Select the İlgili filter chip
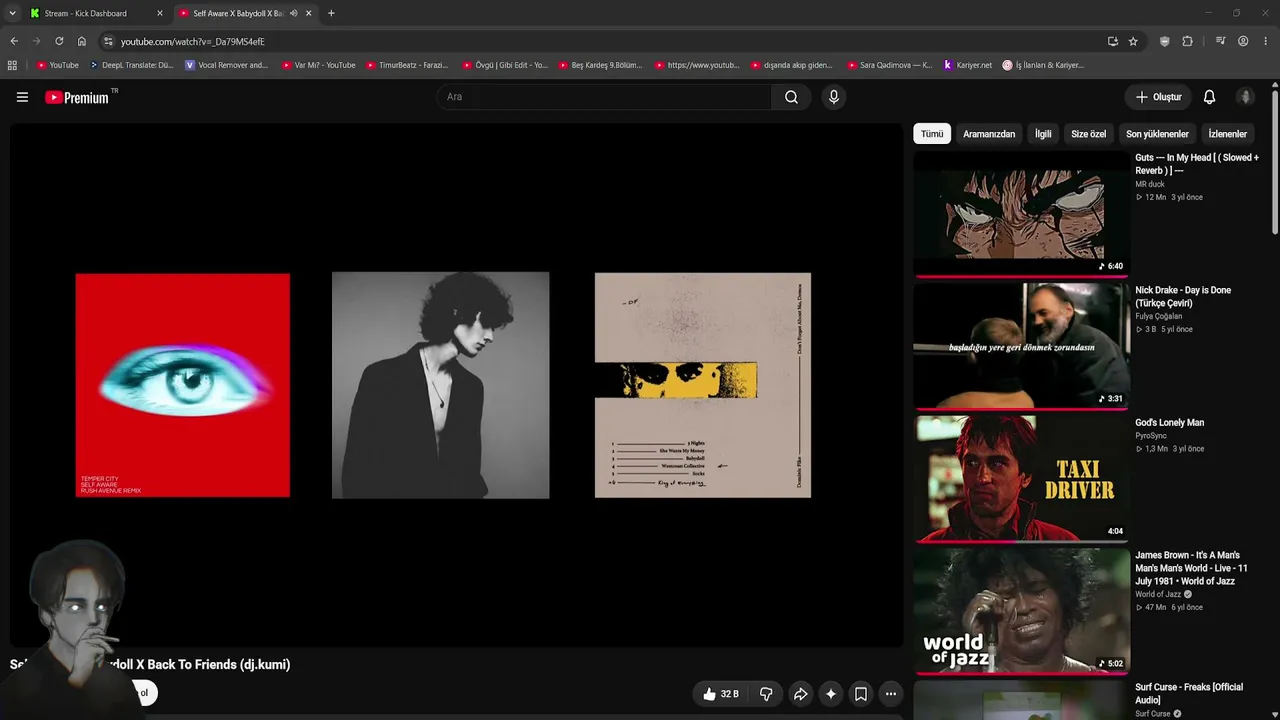The image size is (1280, 720). [x=1043, y=134]
